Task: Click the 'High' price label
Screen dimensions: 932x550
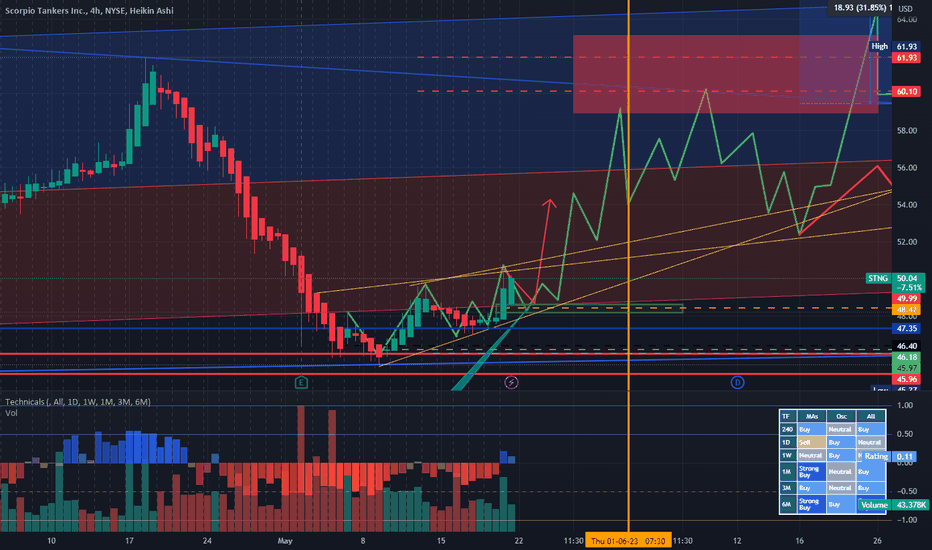Action: pyautogui.click(x=880, y=46)
